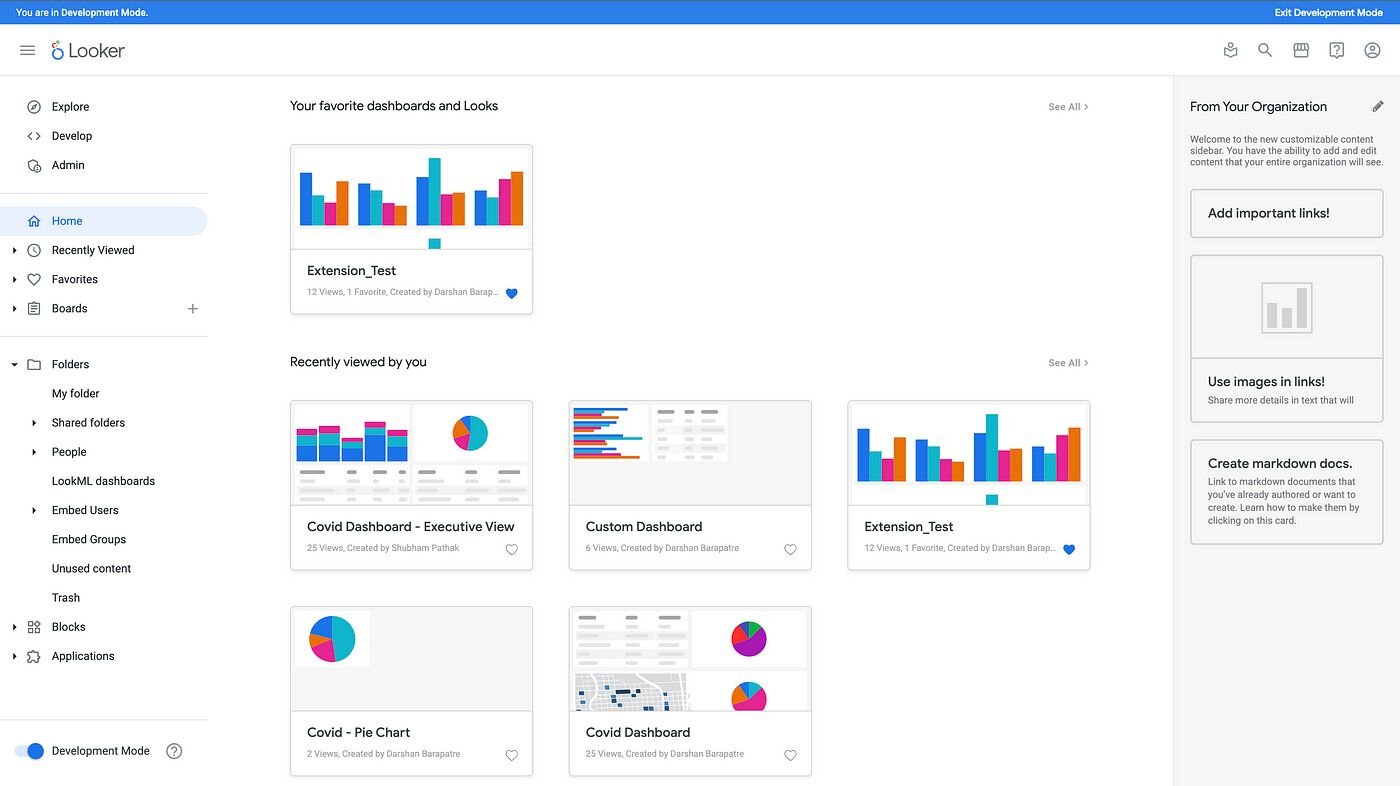1400x786 pixels.
Task: Favorite the Covid Dashboard - Executive View
Action: click(511, 549)
